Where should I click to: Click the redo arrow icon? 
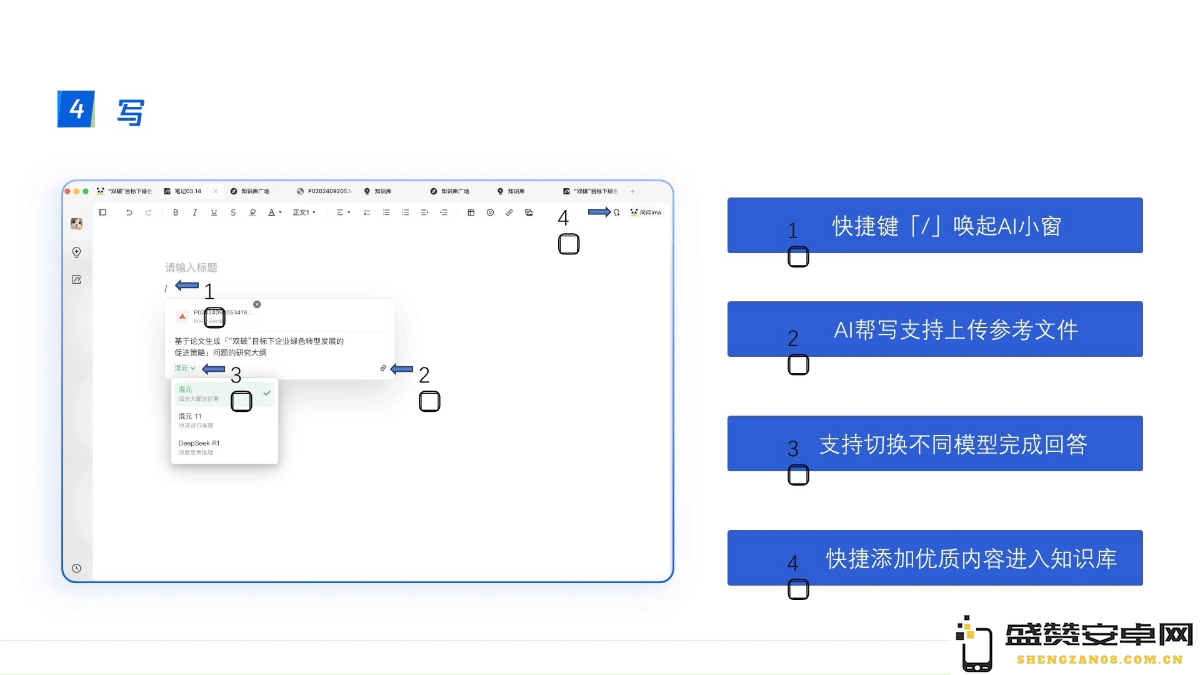tap(148, 212)
